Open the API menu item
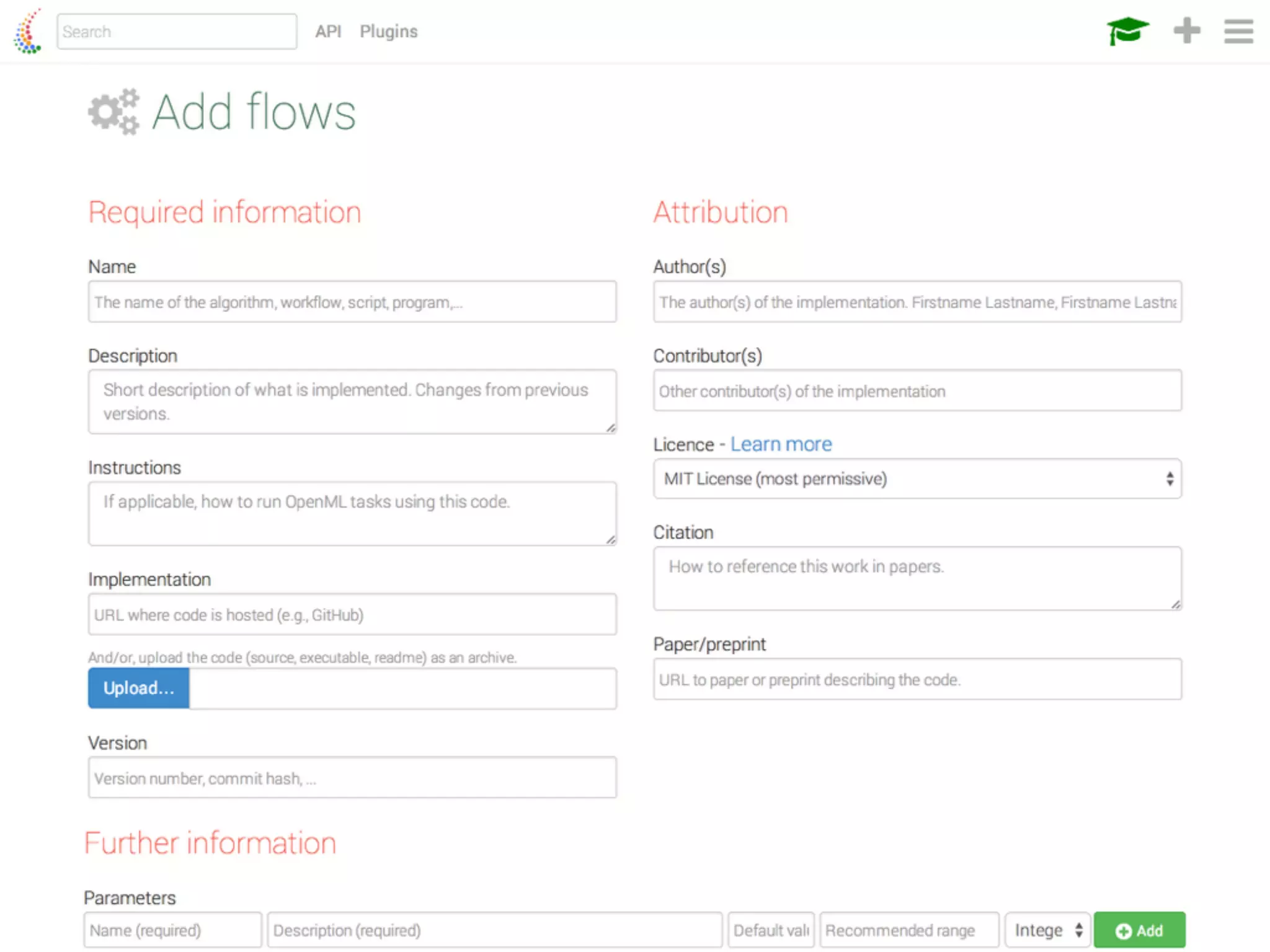 (328, 31)
